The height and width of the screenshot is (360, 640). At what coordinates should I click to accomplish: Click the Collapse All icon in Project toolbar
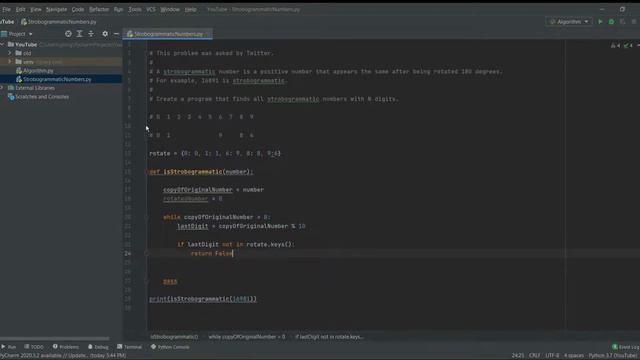[x=91, y=34]
